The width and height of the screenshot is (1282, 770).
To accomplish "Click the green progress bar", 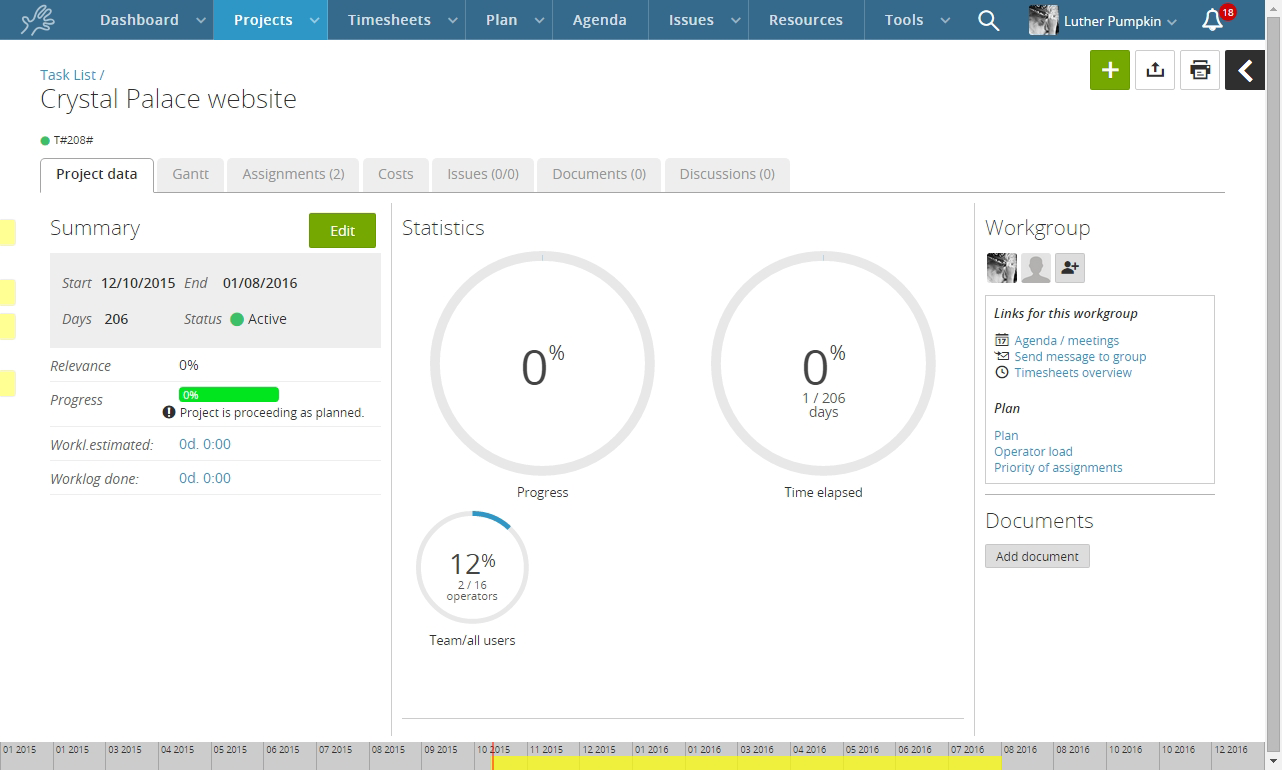I will 229,395.
